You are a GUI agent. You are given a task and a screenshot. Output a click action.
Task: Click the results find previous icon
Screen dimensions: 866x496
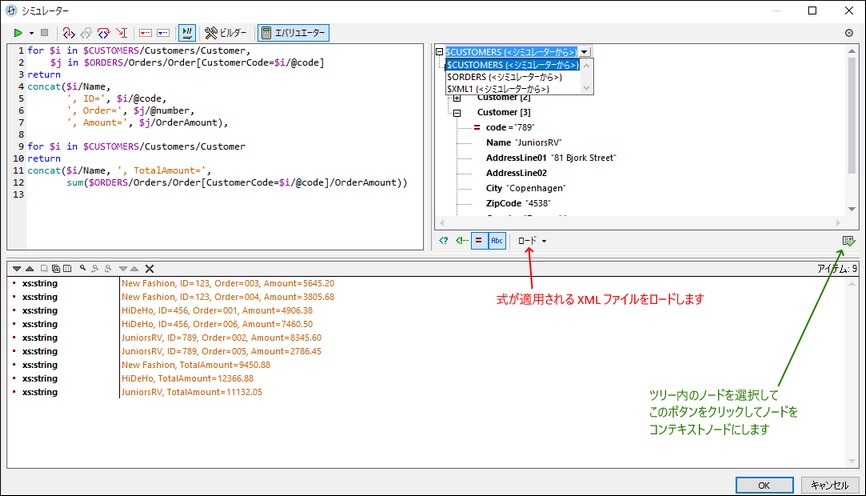[x=95, y=269]
